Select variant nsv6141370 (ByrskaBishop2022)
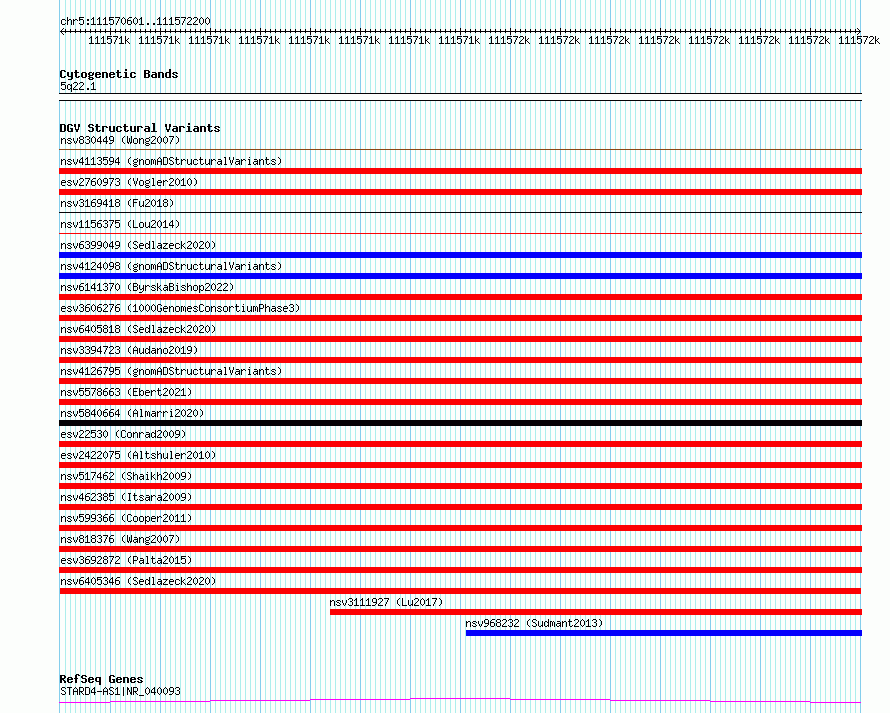This screenshot has height=713, width=890. tap(147, 287)
